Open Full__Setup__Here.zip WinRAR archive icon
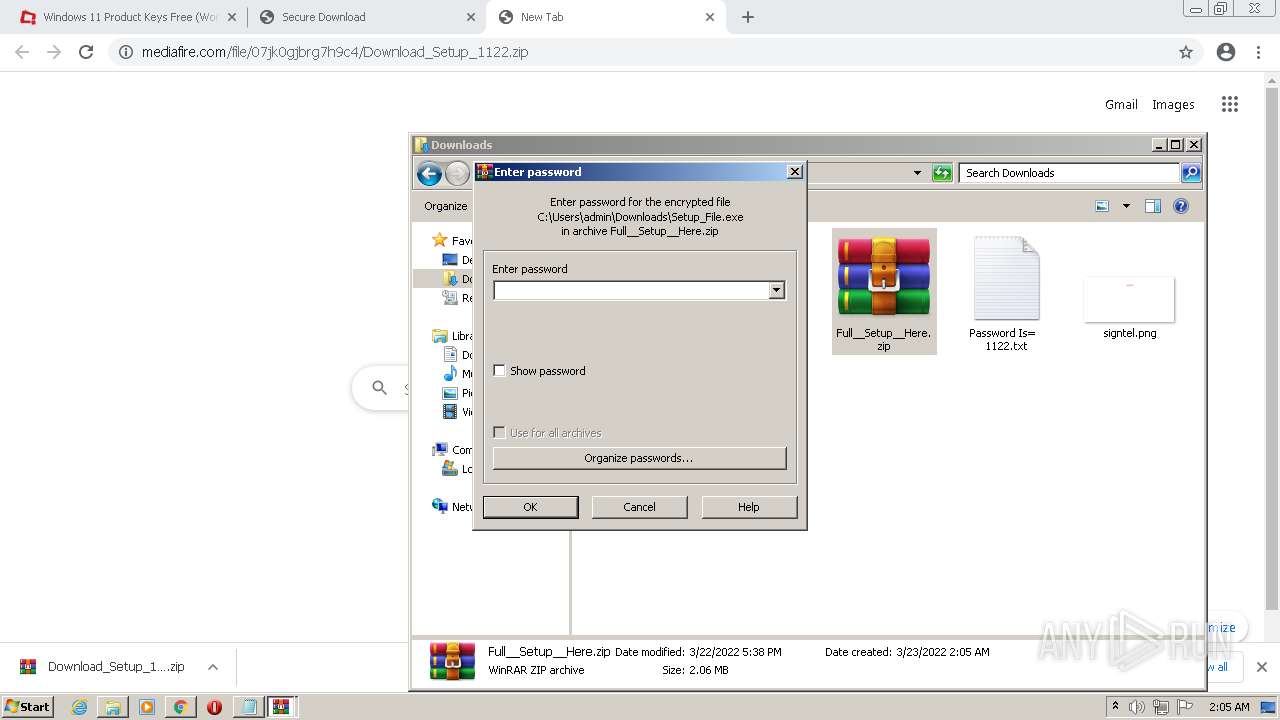Screen dimensions: 1280x720 [x=884, y=277]
